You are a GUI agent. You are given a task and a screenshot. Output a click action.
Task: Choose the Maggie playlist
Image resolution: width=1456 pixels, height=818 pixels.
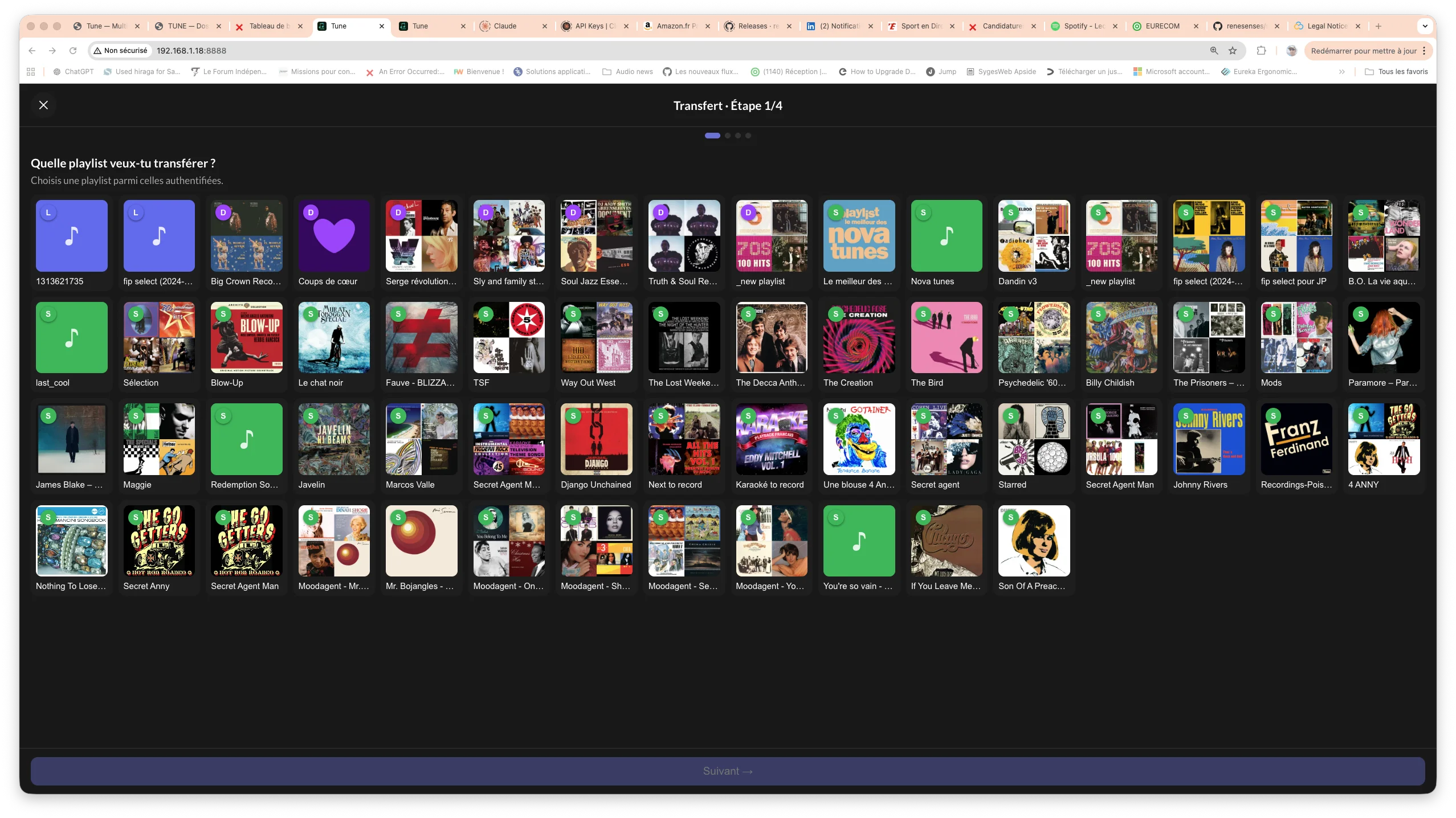click(159, 447)
